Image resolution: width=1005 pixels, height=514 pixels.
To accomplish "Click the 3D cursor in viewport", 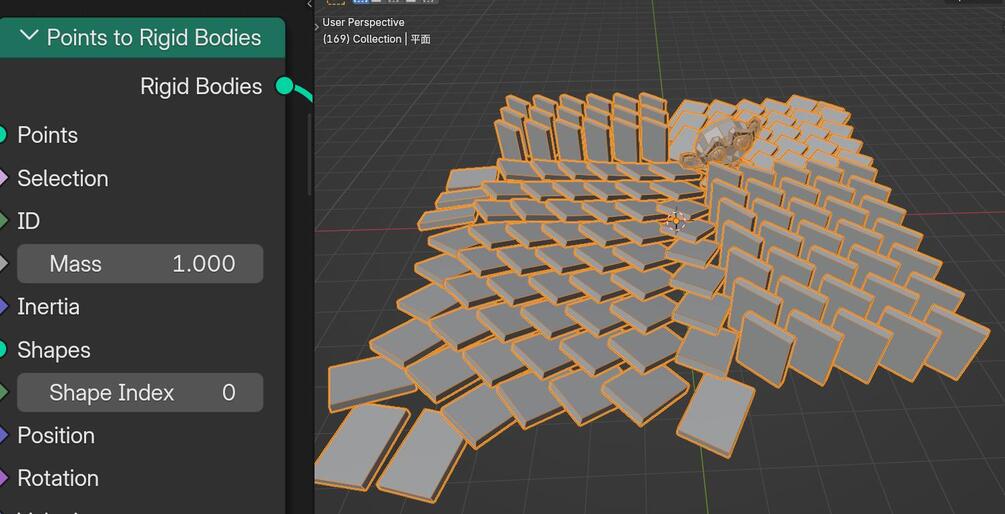I will click(676, 220).
